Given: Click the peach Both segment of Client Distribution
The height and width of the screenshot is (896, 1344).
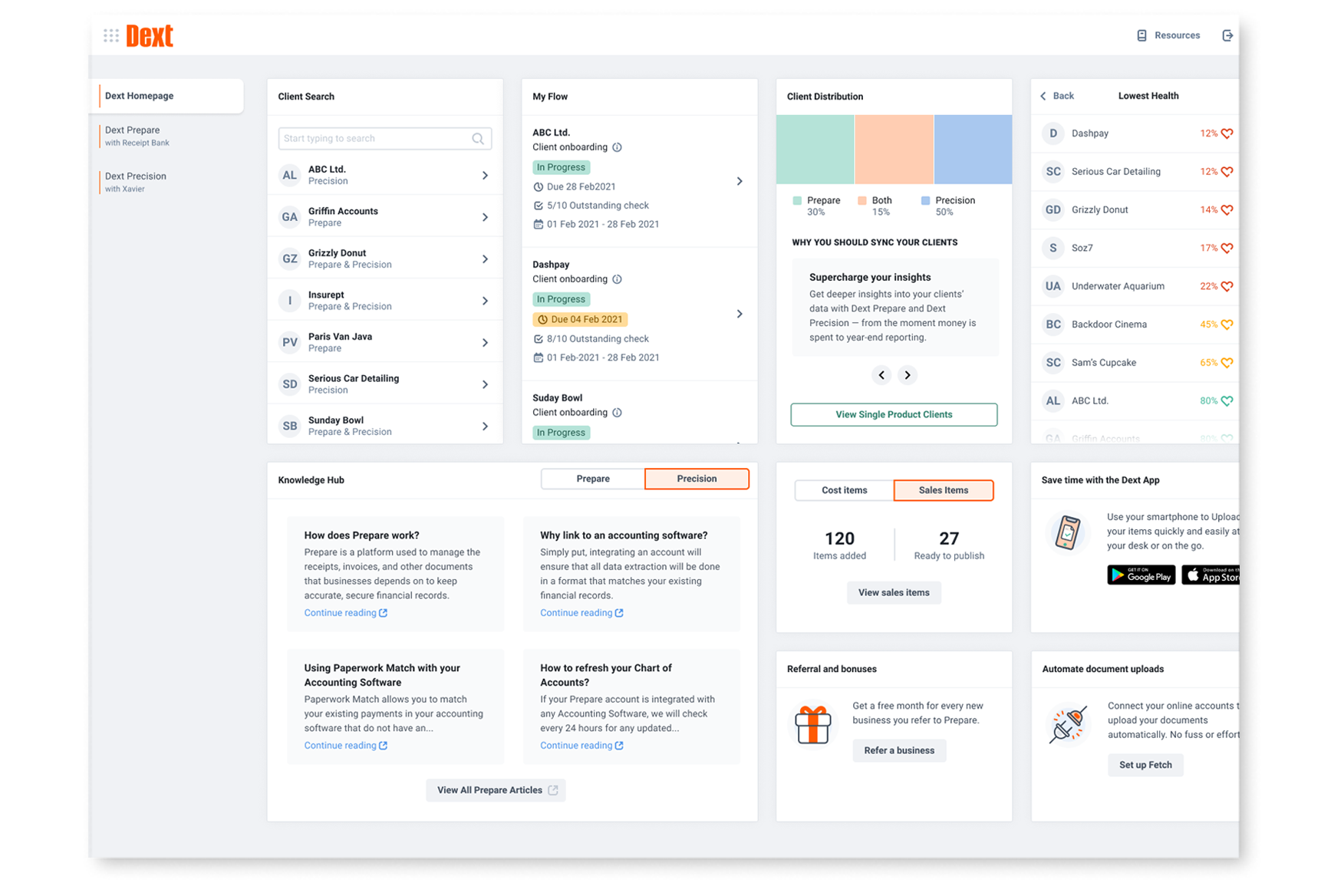Looking at the screenshot, I should tap(894, 150).
